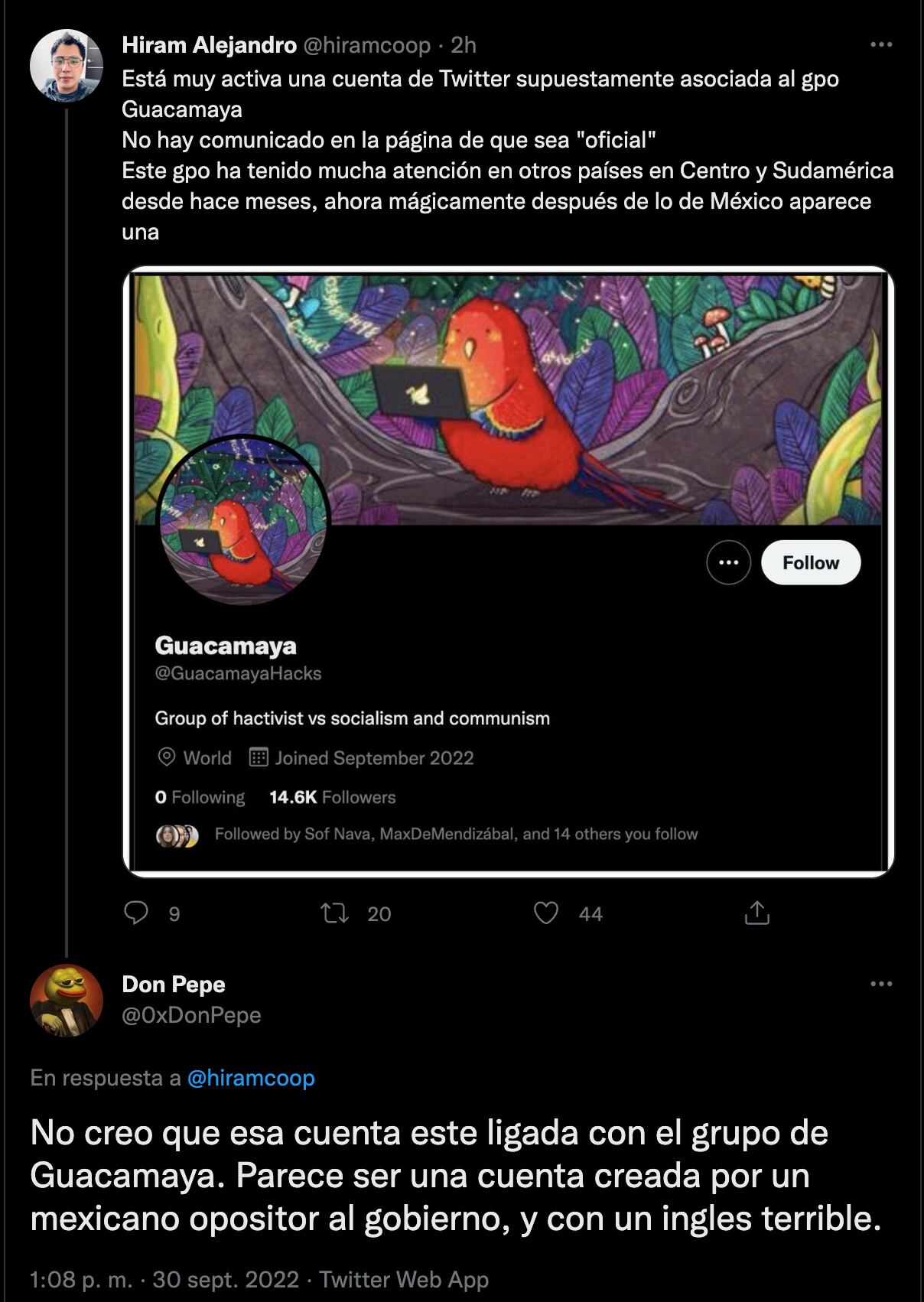Click the Follow button on Guacamaya profile

[x=811, y=563]
